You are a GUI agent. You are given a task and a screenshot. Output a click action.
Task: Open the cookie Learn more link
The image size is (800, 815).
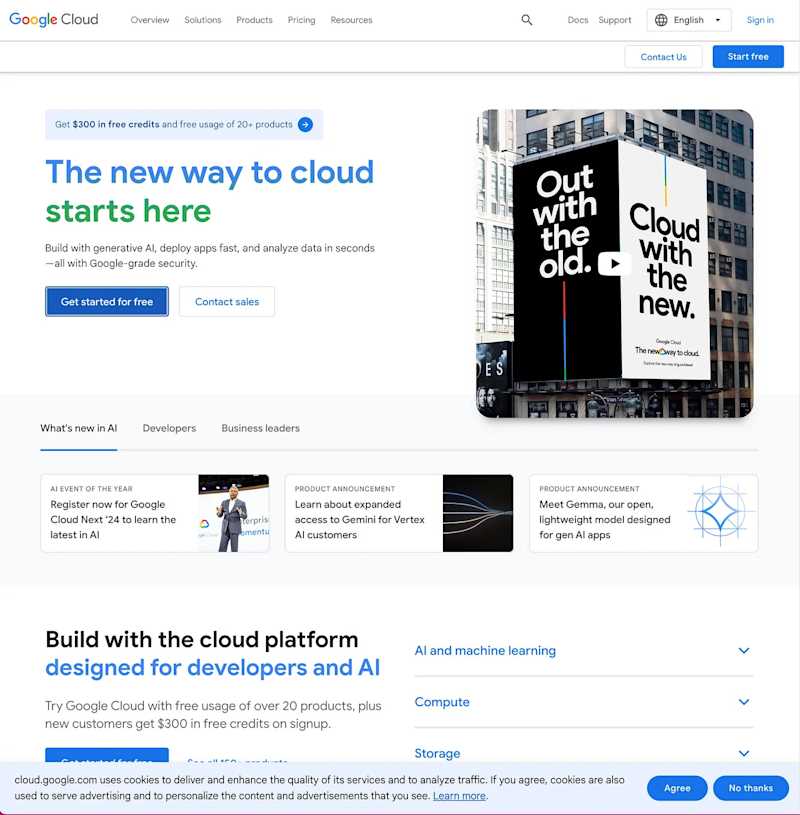(460, 796)
